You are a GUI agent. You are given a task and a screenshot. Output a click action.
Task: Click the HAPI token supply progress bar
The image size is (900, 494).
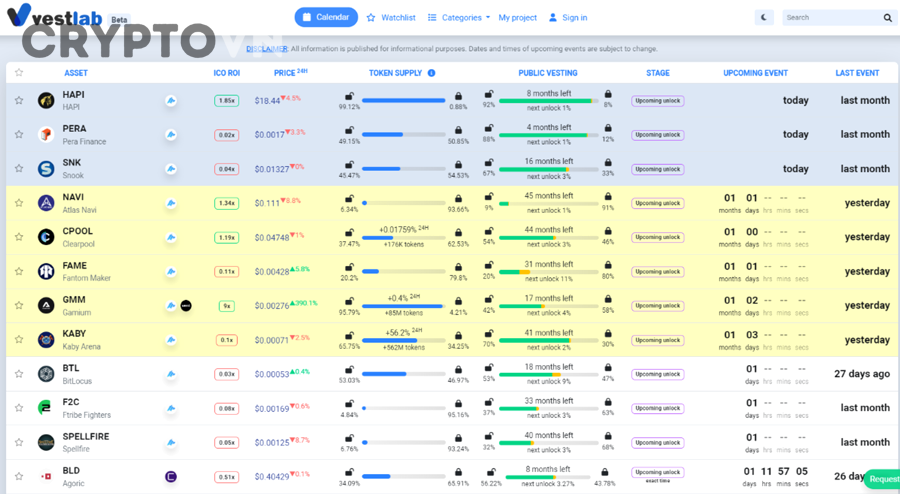pos(404,100)
